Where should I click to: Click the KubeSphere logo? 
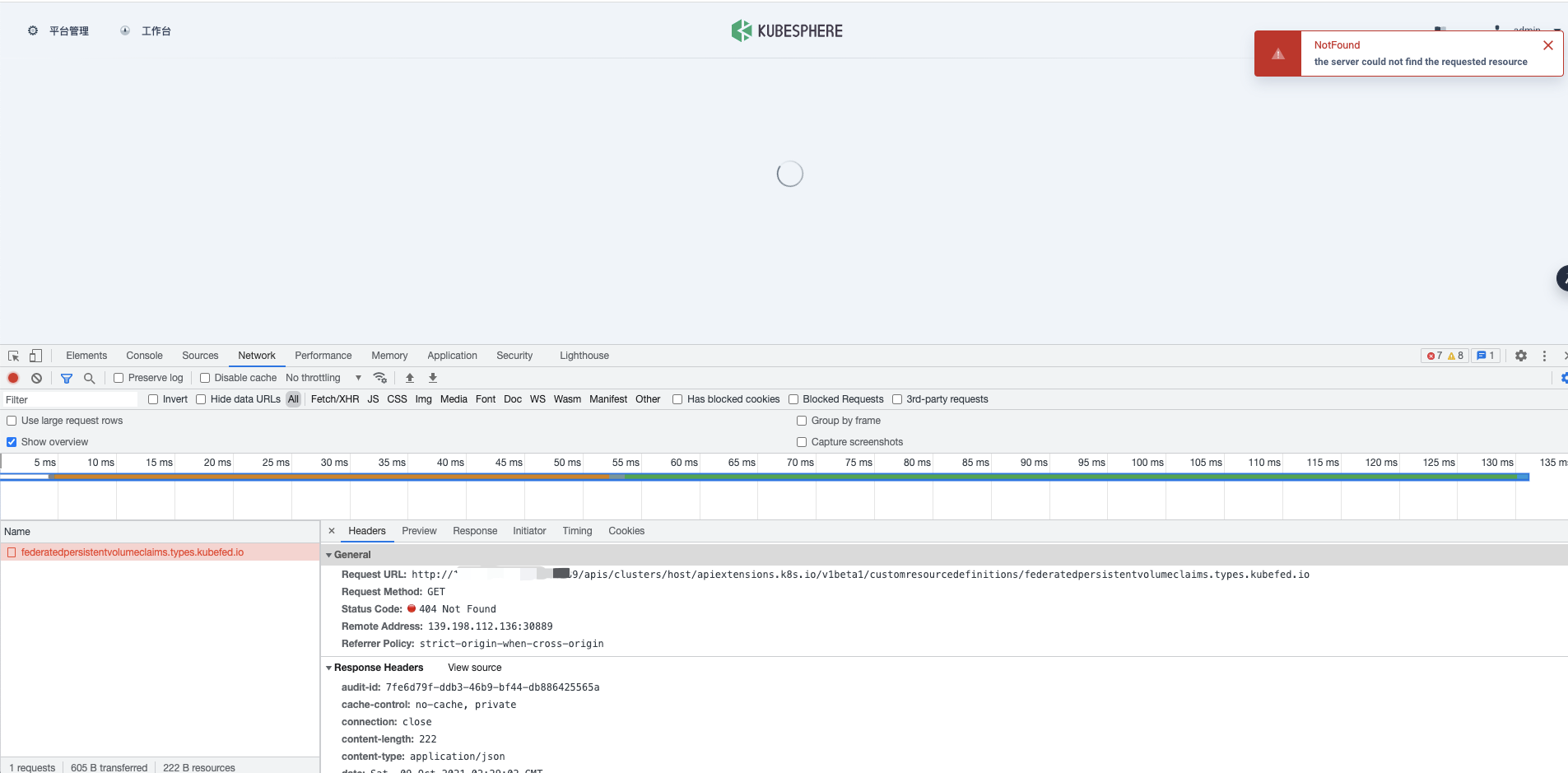point(787,30)
